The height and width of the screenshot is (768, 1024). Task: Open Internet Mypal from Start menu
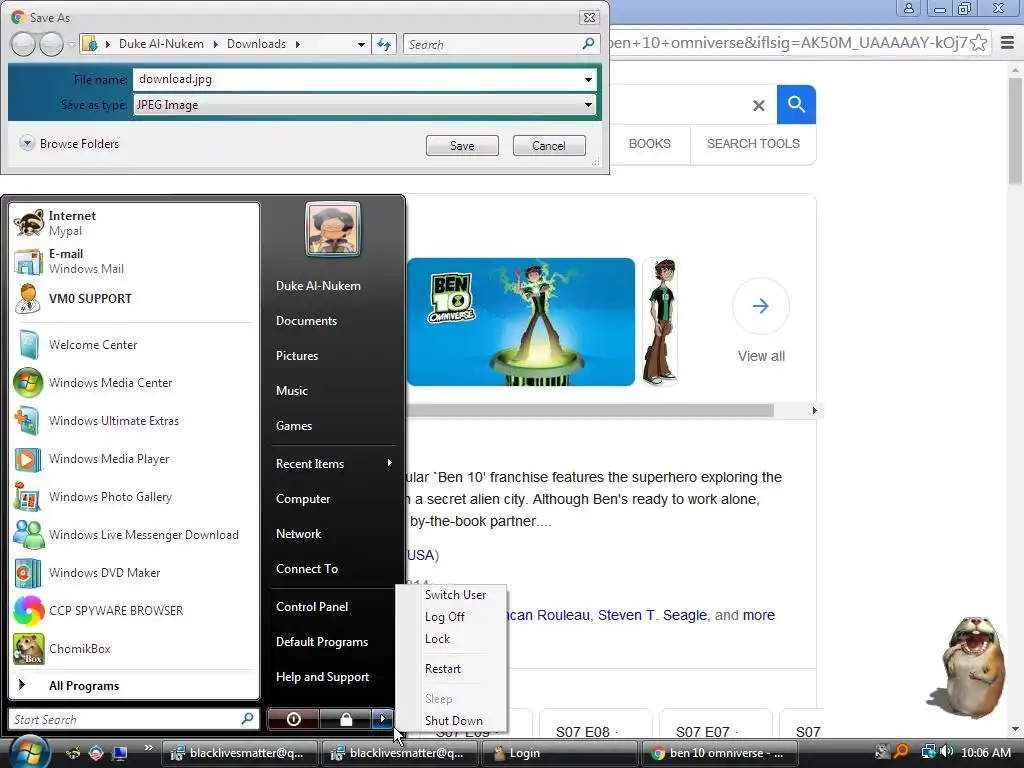coord(134,223)
